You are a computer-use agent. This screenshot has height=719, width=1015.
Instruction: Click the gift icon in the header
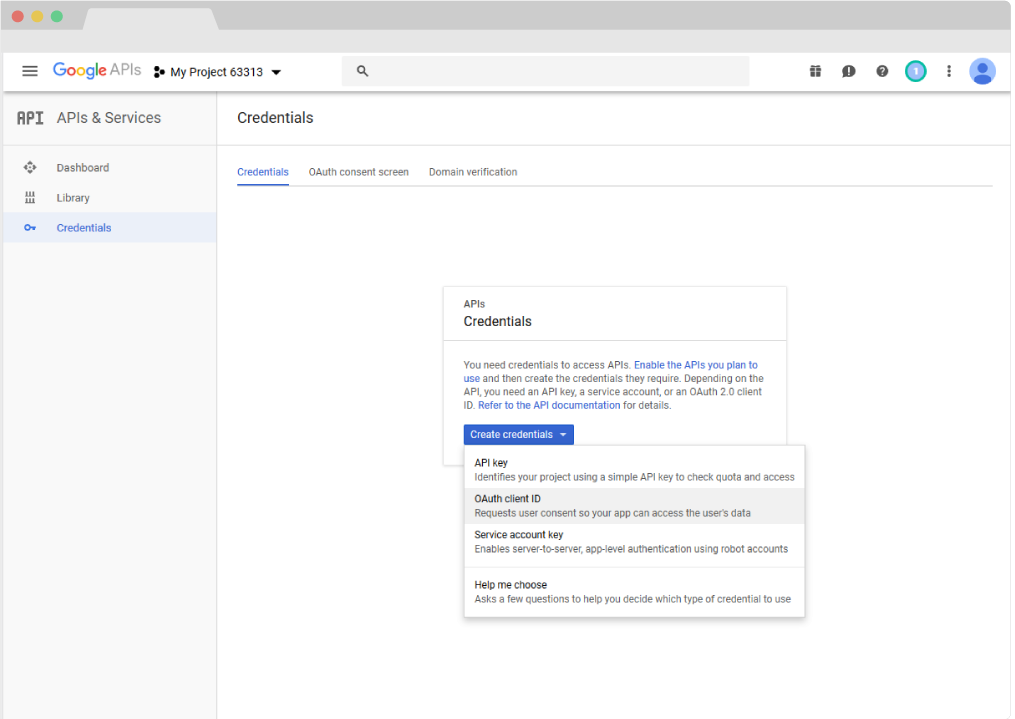(815, 71)
